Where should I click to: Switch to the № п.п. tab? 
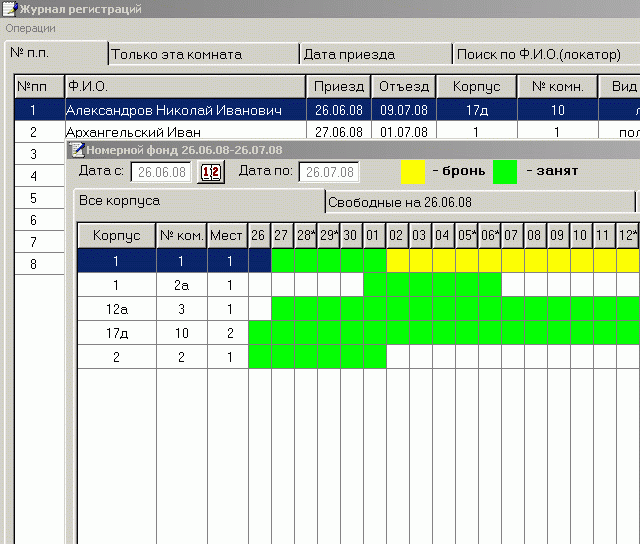click(56, 53)
